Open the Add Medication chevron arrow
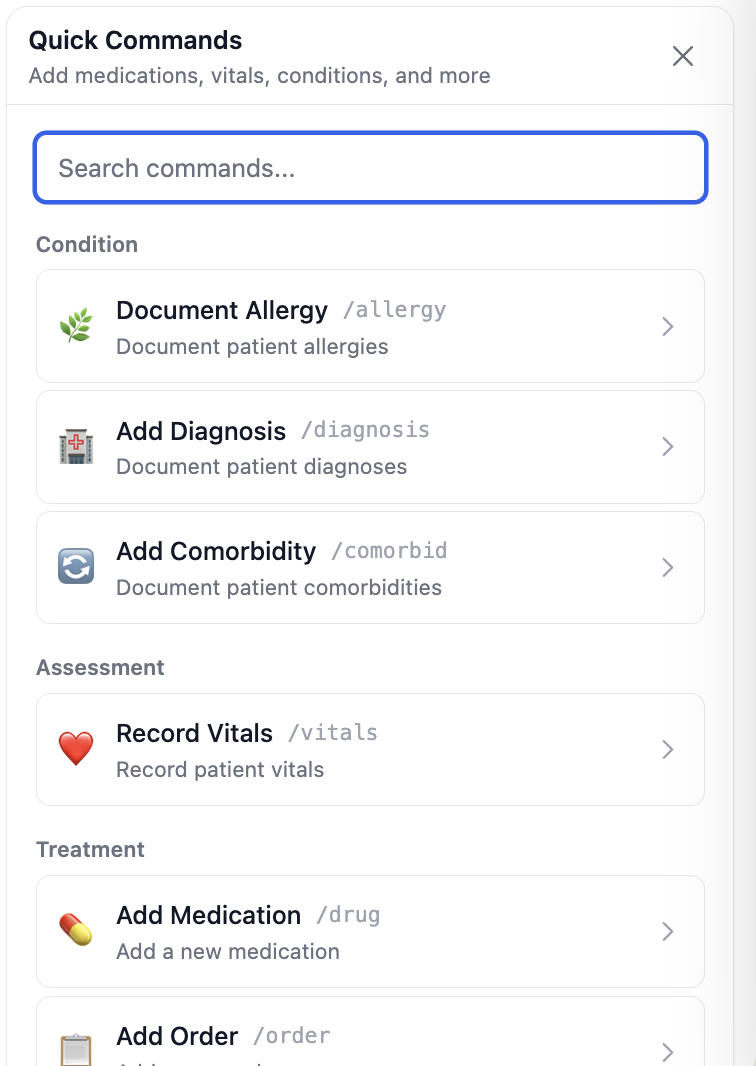 click(x=668, y=932)
